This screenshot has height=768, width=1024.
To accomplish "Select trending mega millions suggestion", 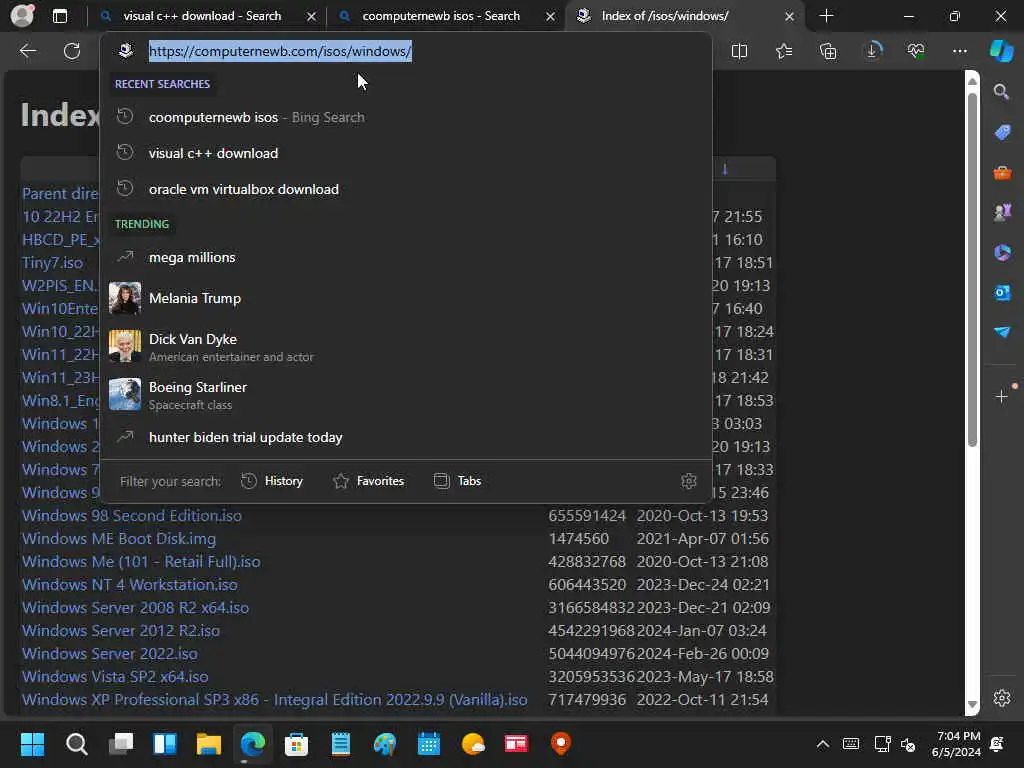I will point(406,257).
